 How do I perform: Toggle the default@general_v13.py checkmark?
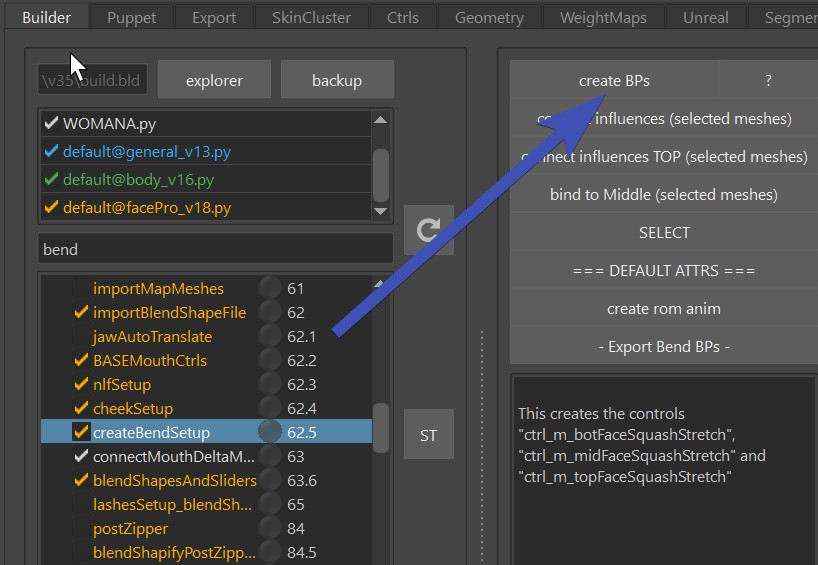(51, 151)
